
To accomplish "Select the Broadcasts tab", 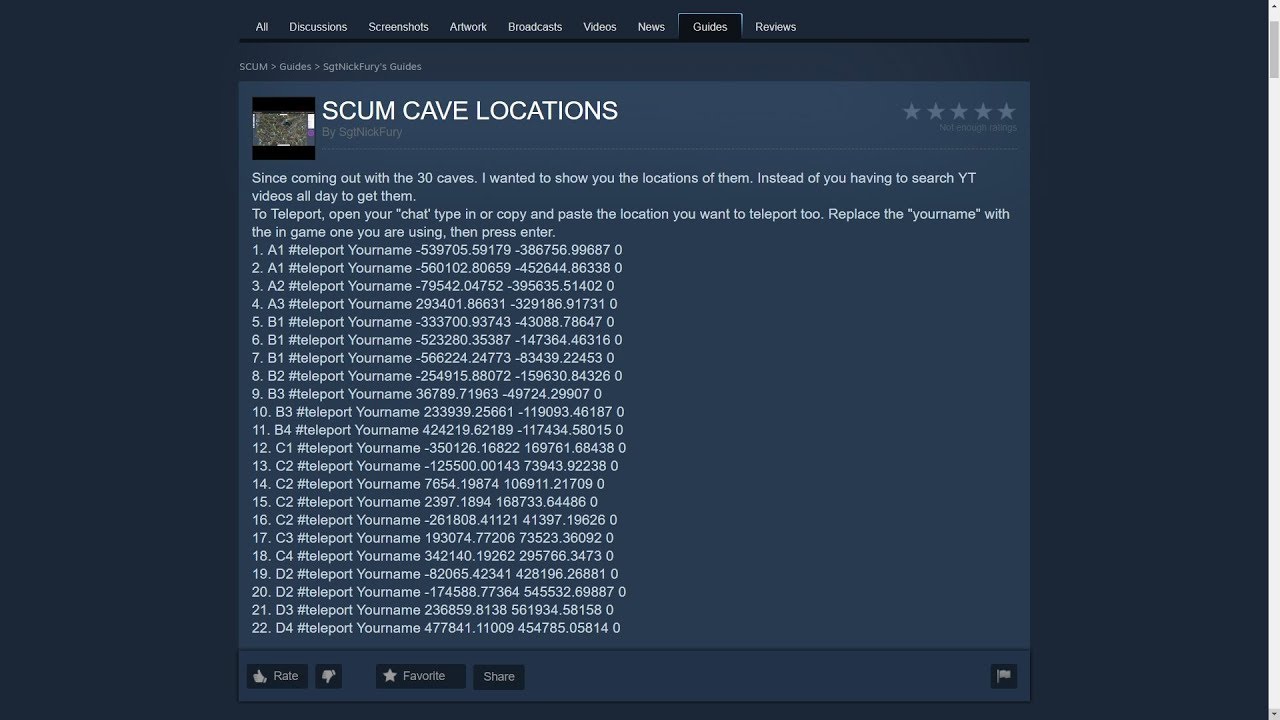I will click(x=535, y=27).
